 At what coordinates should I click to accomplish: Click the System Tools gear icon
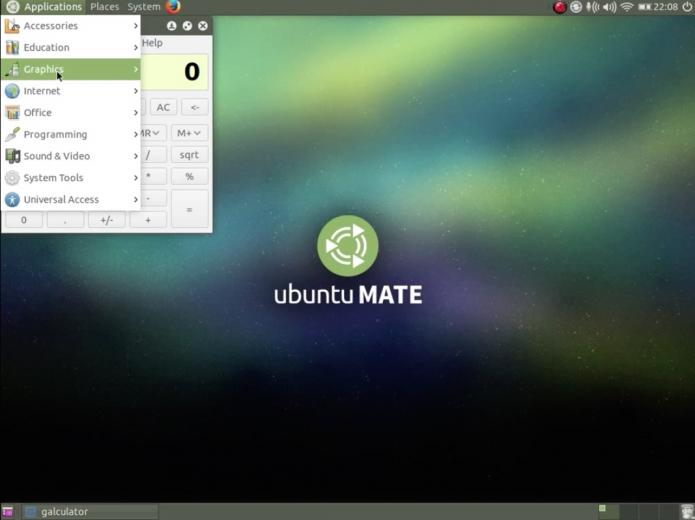click(x=12, y=178)
